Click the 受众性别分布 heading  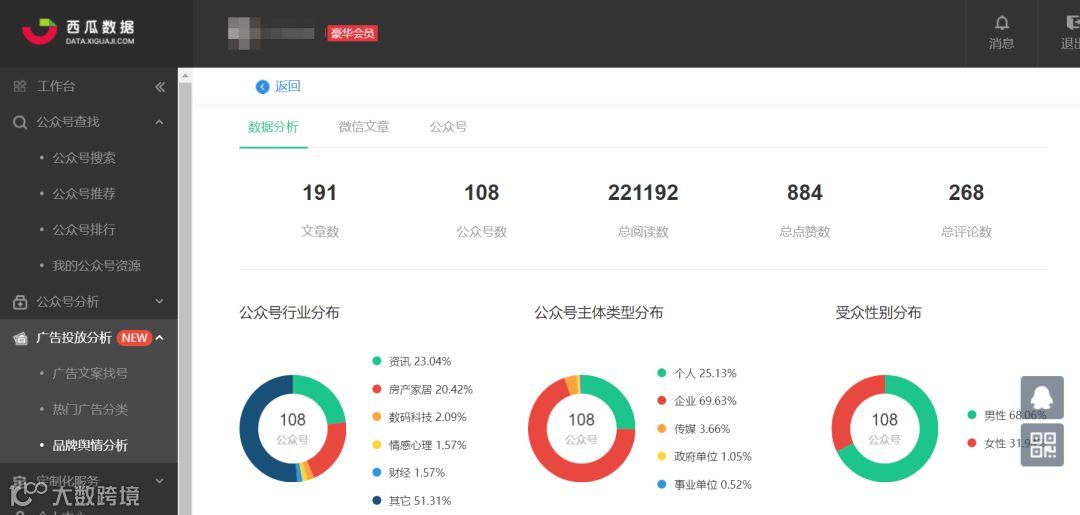coord(878,313)
